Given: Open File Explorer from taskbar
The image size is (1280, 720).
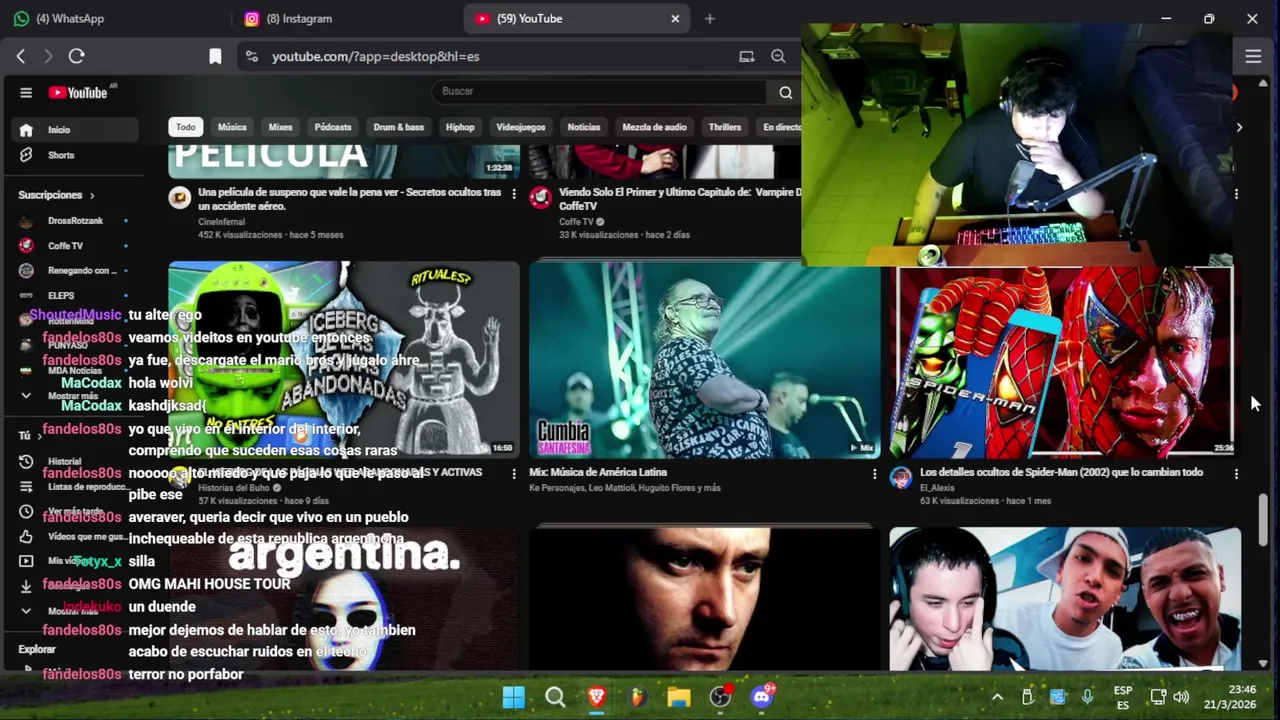Looking at the screenshot, I should (679, 697).
